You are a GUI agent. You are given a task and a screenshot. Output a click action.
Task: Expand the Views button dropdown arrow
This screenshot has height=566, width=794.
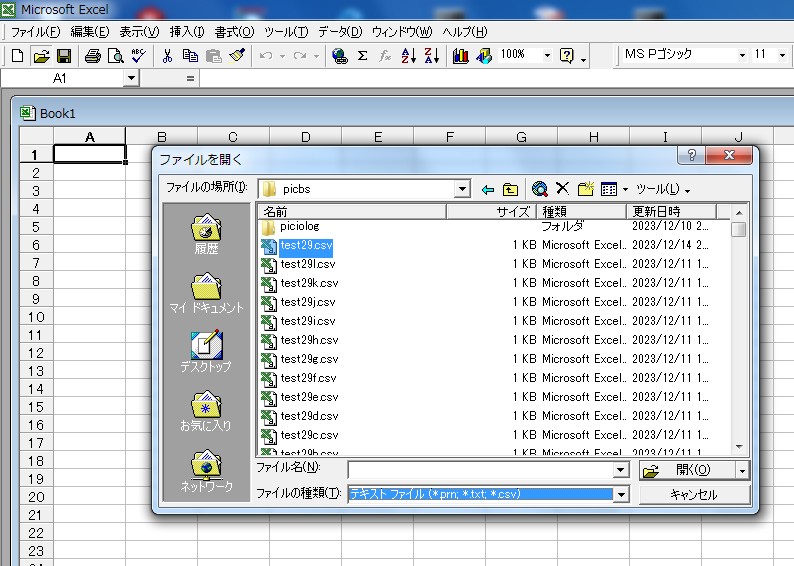pos(625,190)
